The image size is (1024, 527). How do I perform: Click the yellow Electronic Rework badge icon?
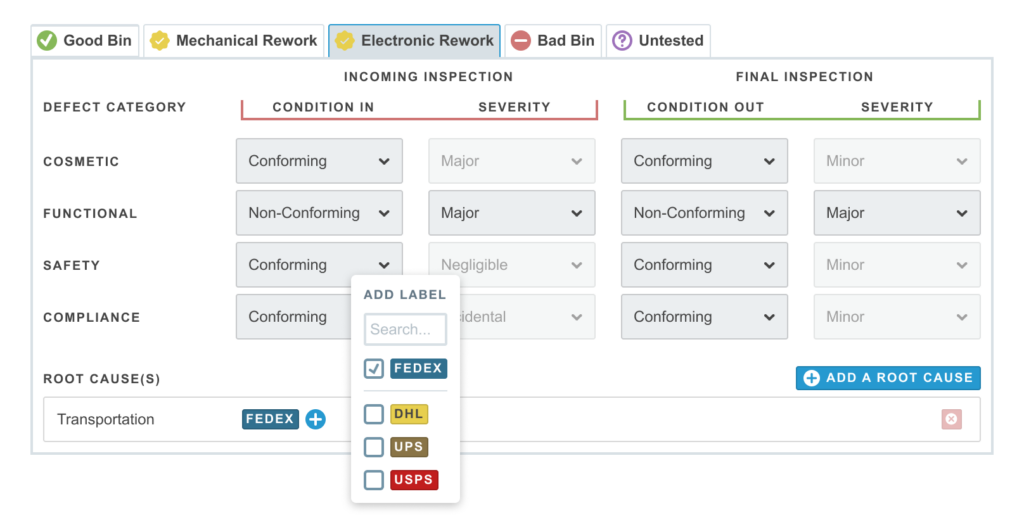click(345, 41)
